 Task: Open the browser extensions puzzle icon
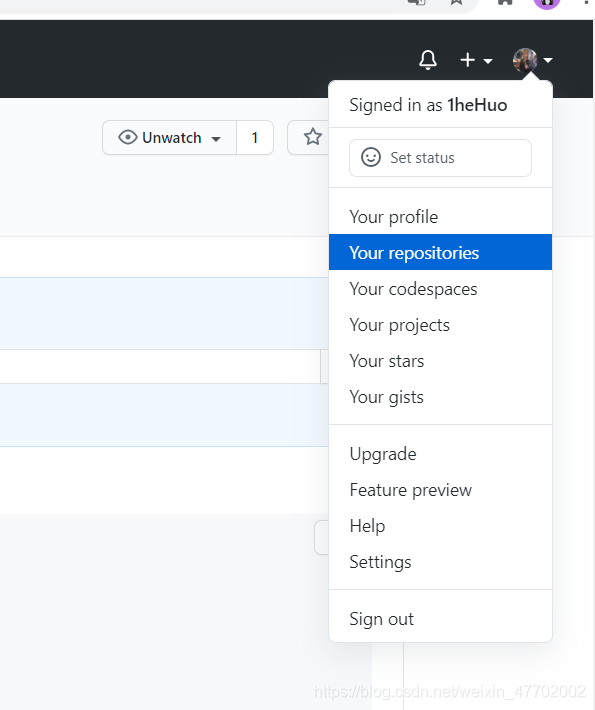(x=505, y=2)
